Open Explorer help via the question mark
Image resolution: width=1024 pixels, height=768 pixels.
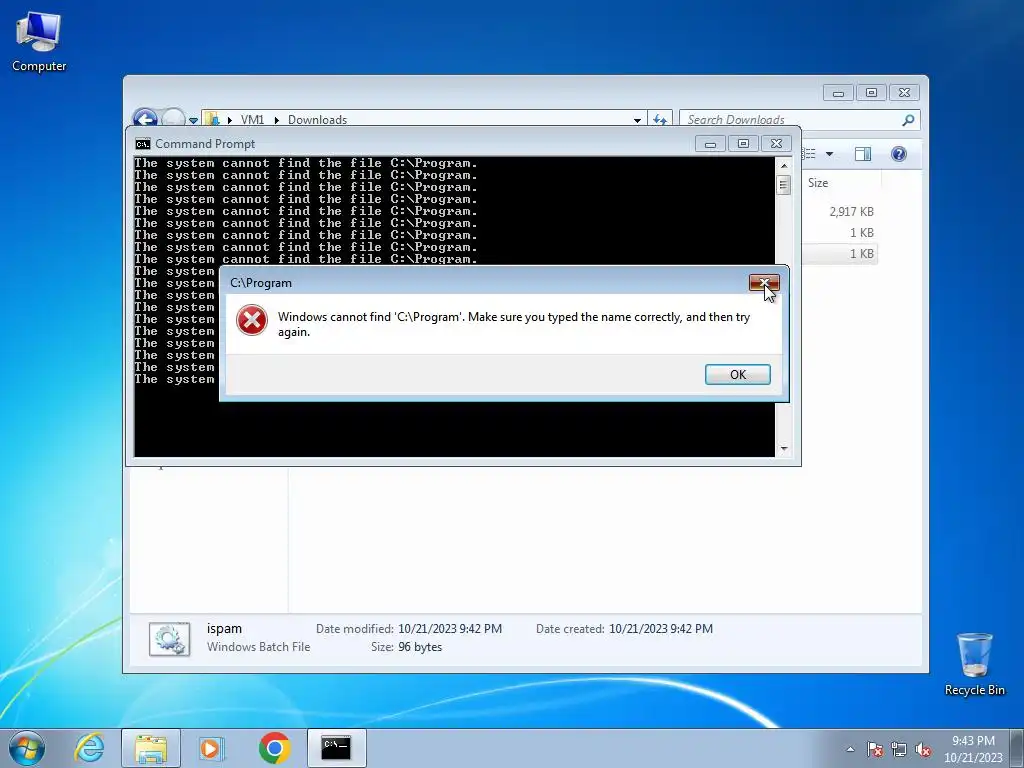899,154
